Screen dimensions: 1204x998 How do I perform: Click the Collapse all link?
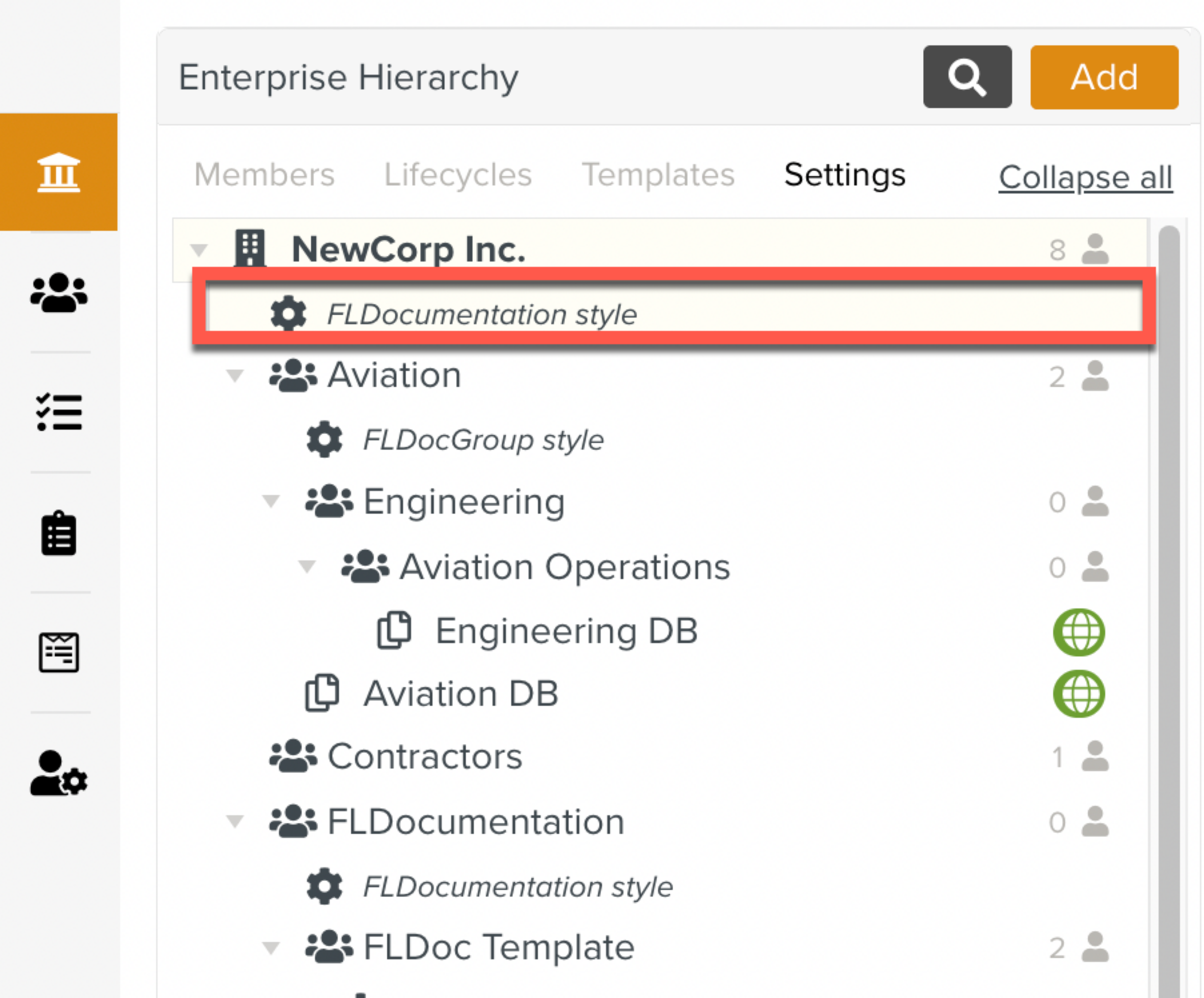(1085, 177)
